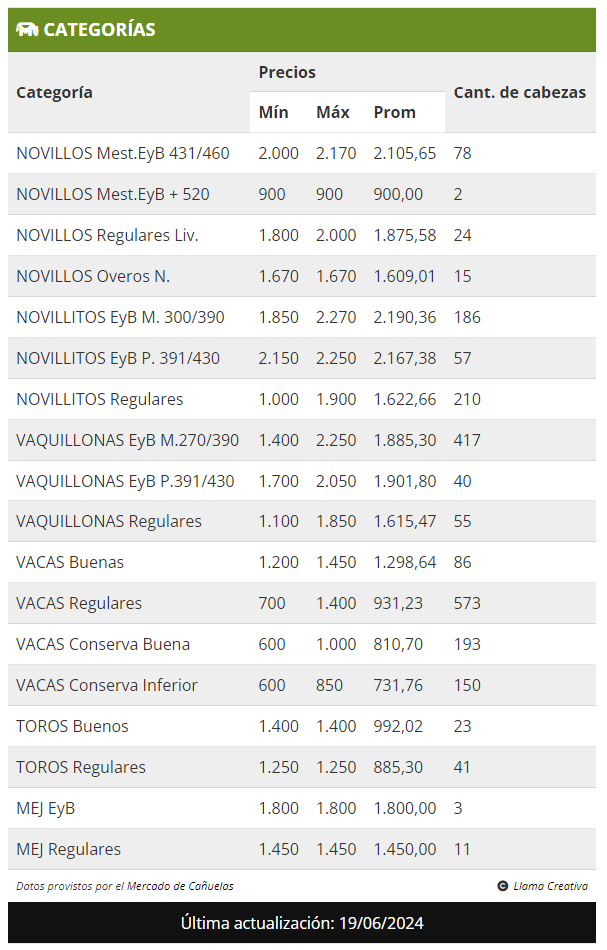Click the Llama Creativa logo icon
The image size is (607, 950).
[x=503, y=886]
